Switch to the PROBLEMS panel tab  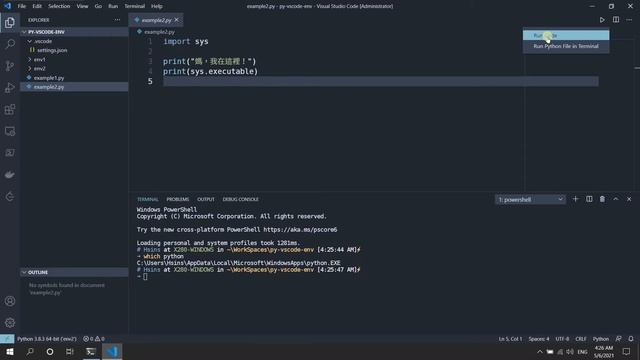178,199
